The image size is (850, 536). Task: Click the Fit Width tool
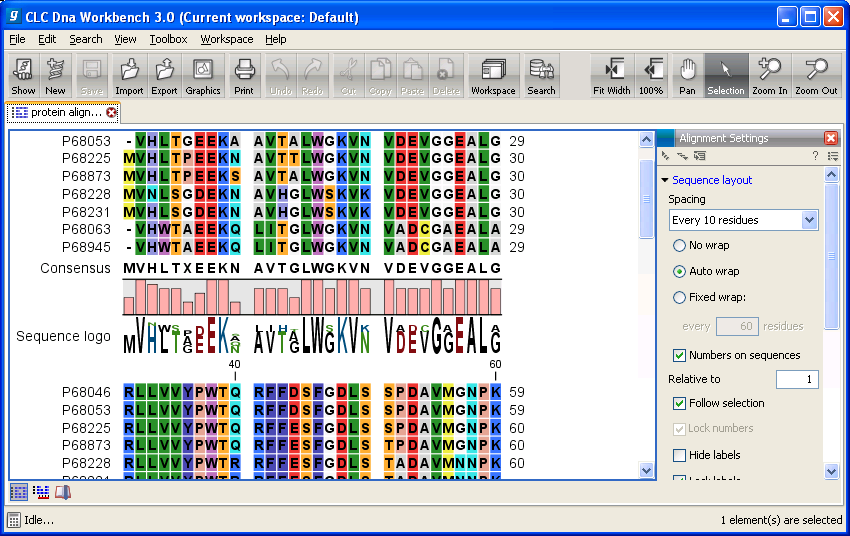tap(611, 76)
